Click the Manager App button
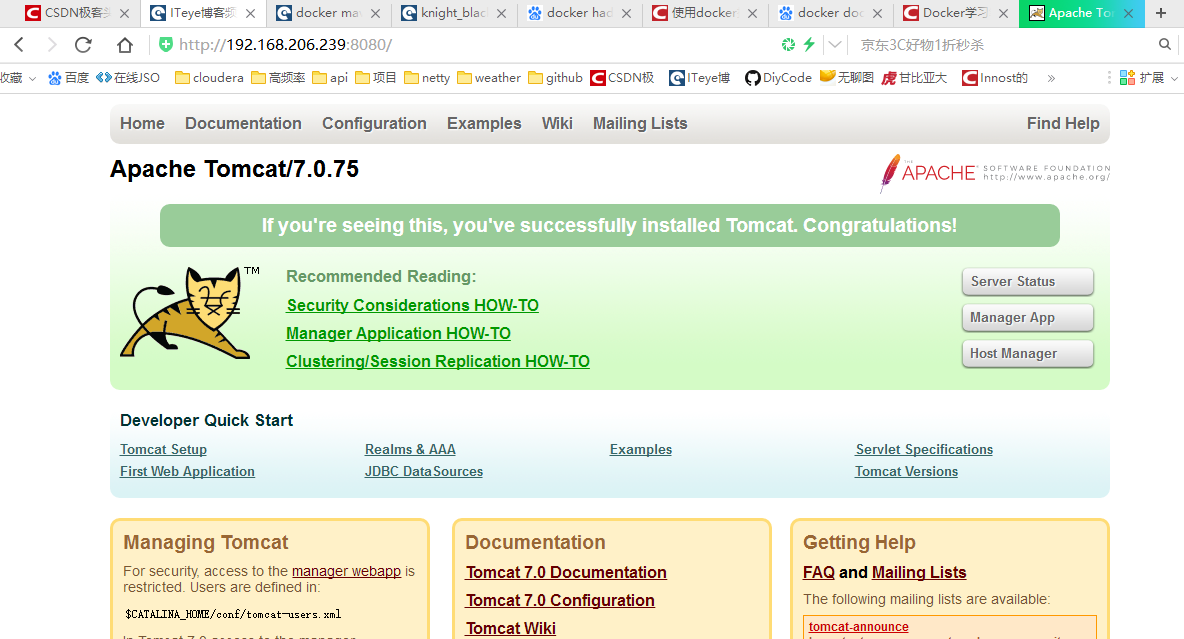 point(1028,318)
